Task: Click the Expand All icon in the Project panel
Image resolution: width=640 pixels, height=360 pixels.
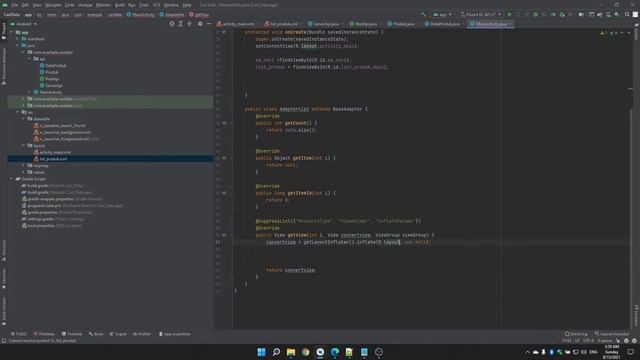Action: (180, 24)
